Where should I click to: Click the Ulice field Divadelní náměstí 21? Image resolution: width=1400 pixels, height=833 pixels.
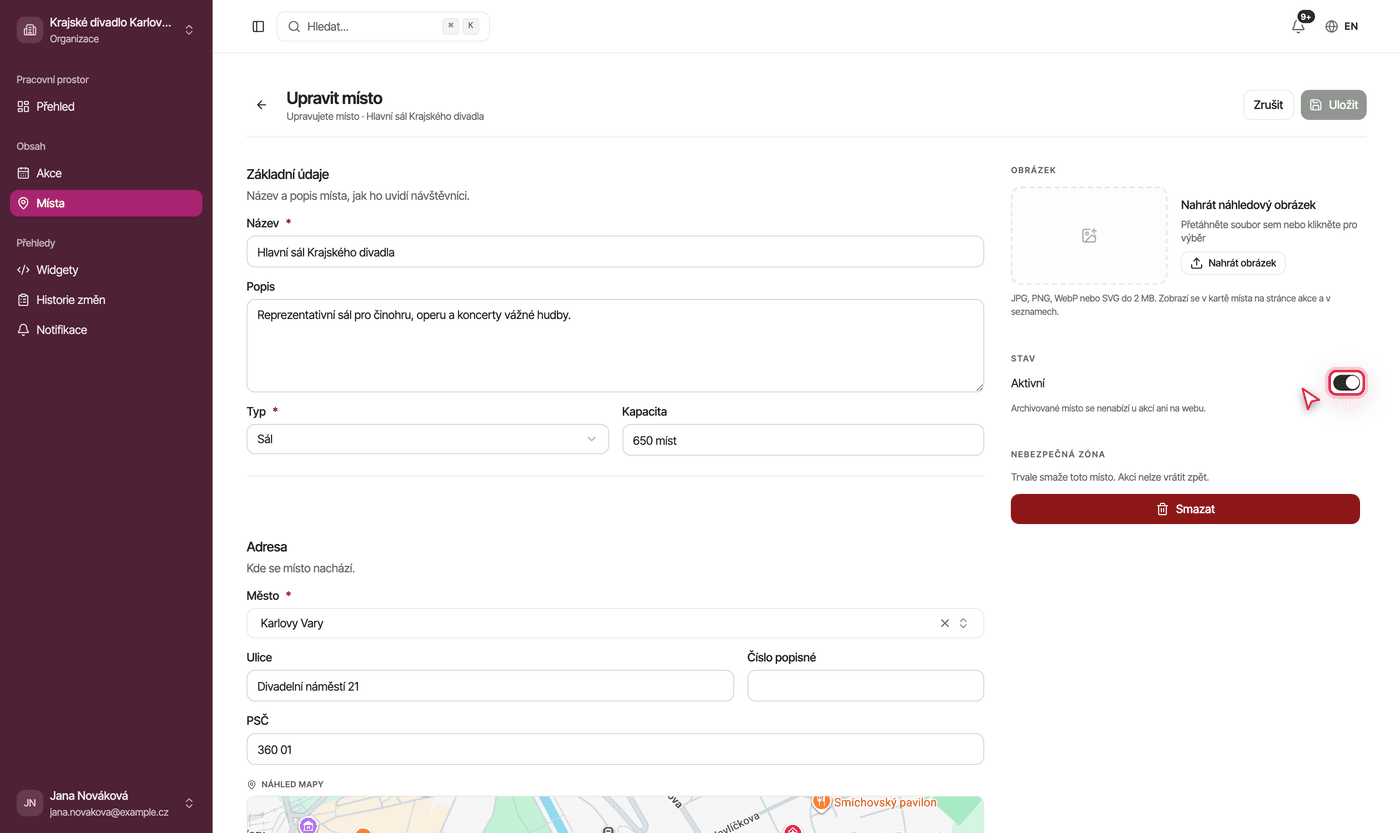pyautogui.click(x=490, y=686)
